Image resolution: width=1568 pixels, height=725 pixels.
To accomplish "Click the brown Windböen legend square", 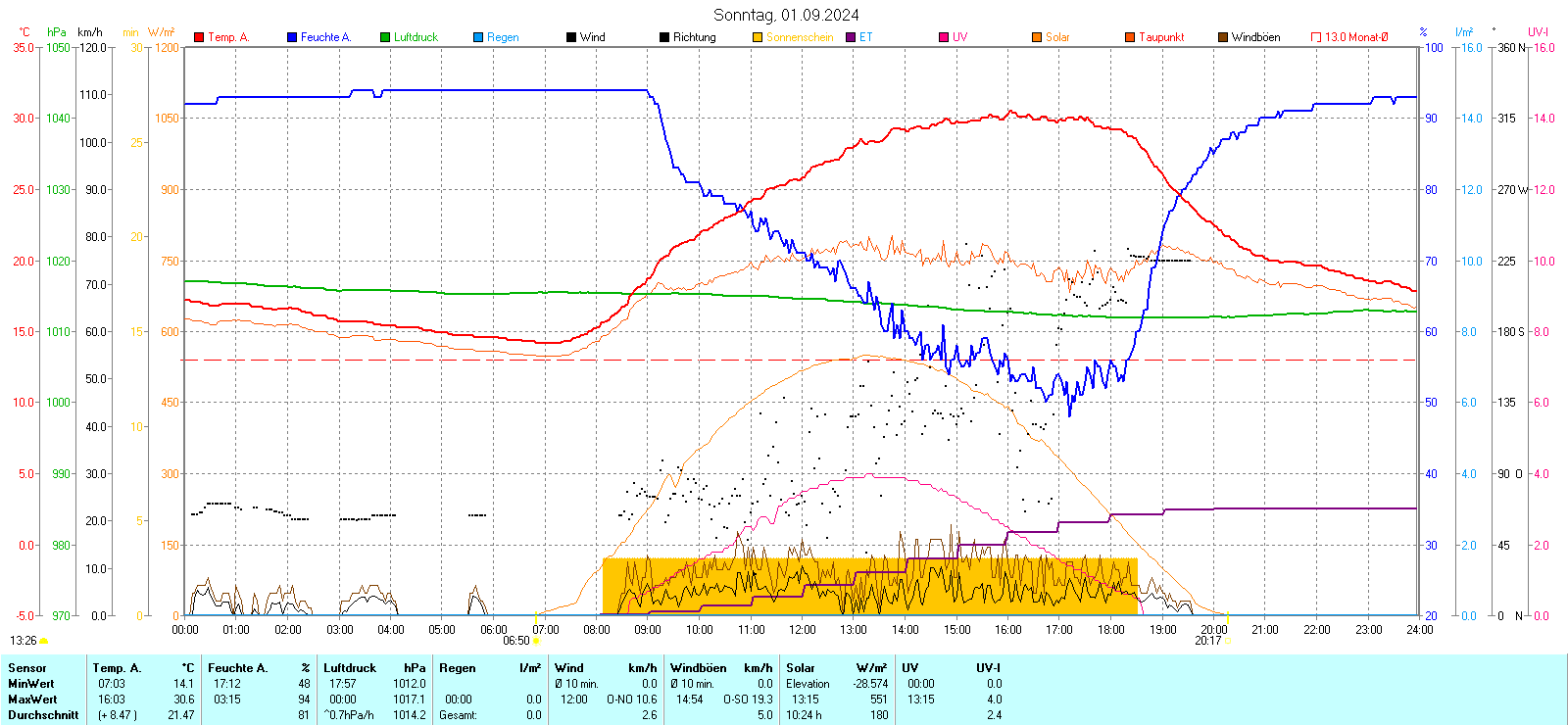I will click(1223, 37).
